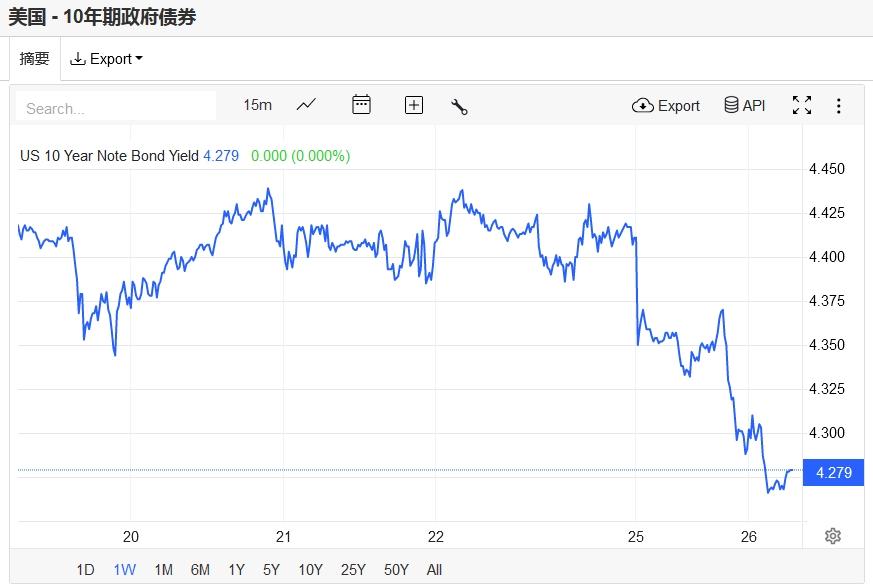Show All historical data
The width and height of the screenshot is (873, 586).
pyautogui.click(x=434, y=570)
